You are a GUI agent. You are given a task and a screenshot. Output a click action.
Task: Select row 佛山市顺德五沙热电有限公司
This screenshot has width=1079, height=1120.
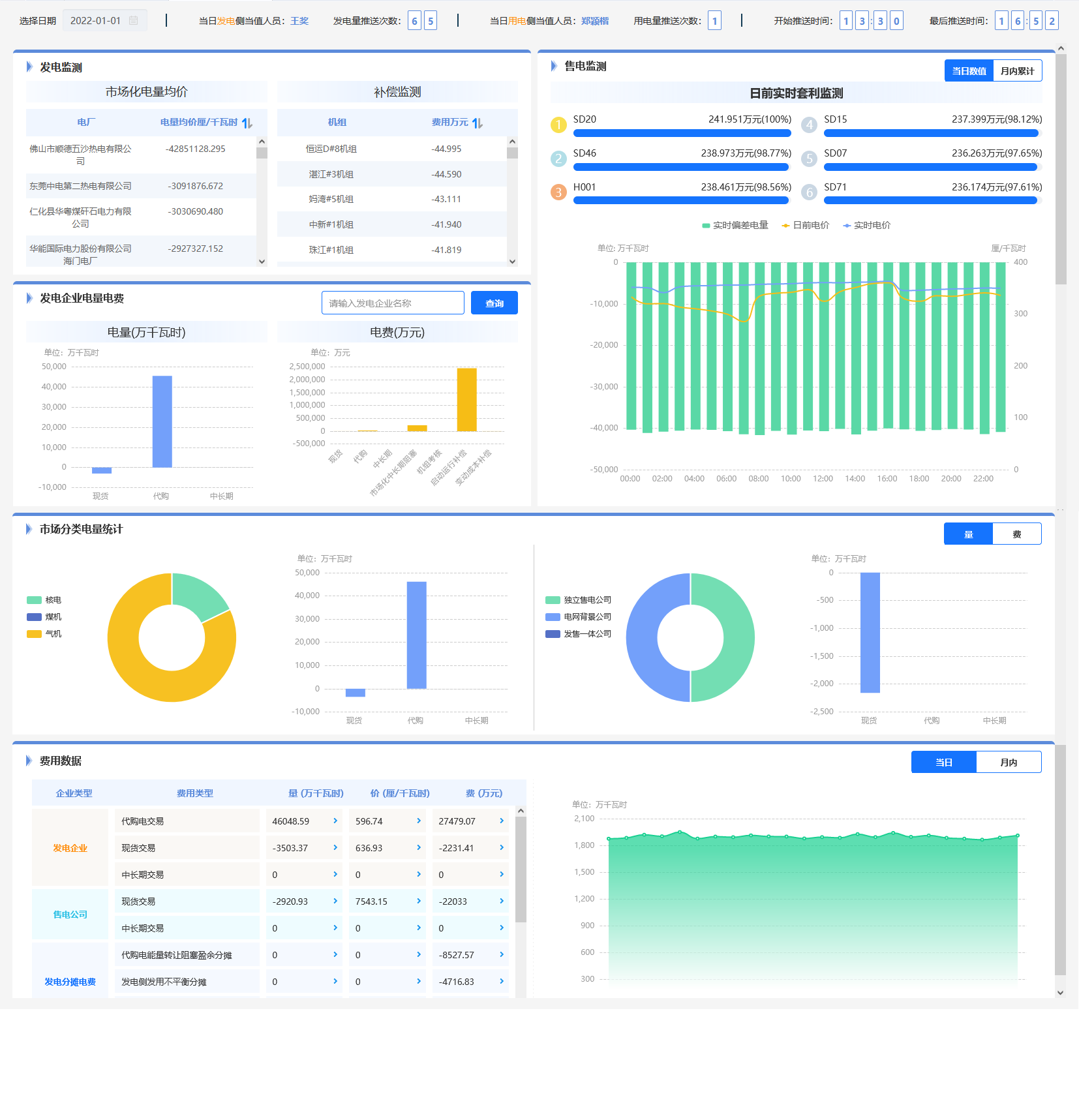[x=141, y=155]
